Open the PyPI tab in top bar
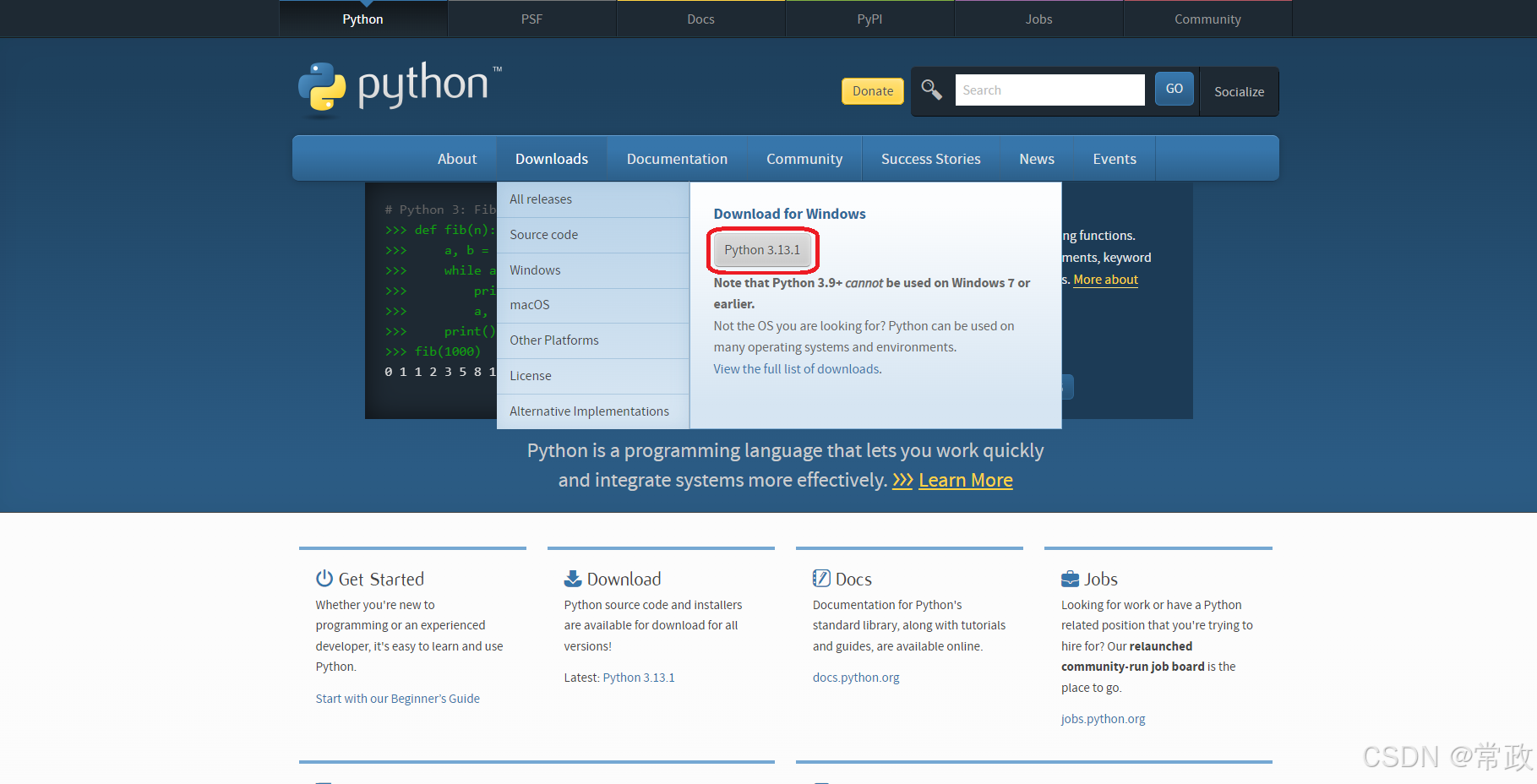The image size is (1537, 784). (x=870, y=19)
